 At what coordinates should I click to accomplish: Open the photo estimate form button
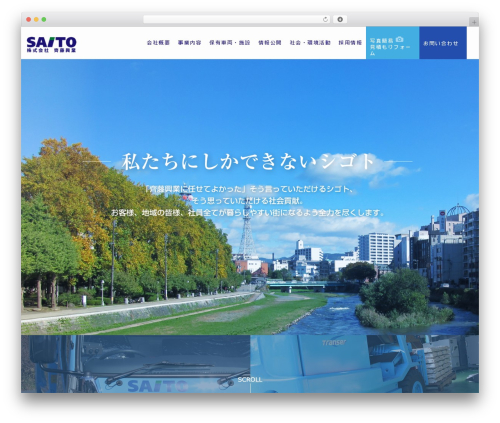392,43
